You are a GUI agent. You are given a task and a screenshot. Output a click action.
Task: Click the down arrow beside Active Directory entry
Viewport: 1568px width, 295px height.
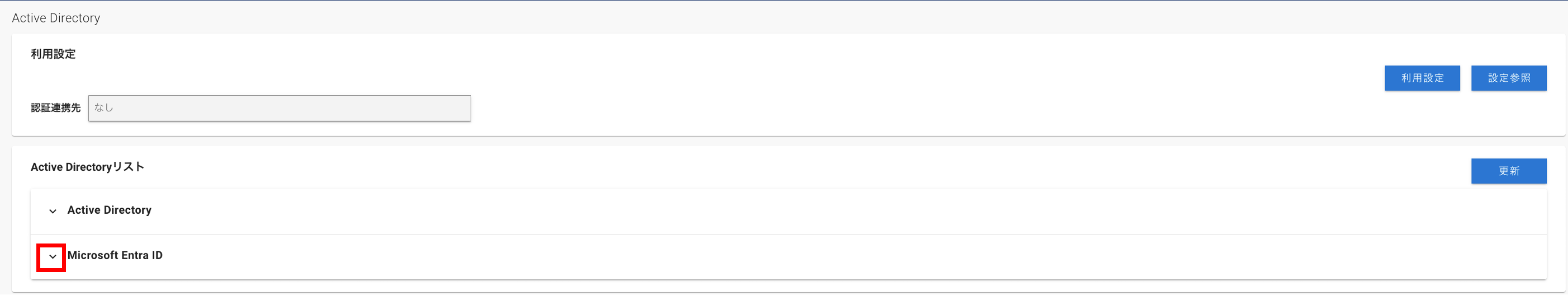tap(53, 211)
